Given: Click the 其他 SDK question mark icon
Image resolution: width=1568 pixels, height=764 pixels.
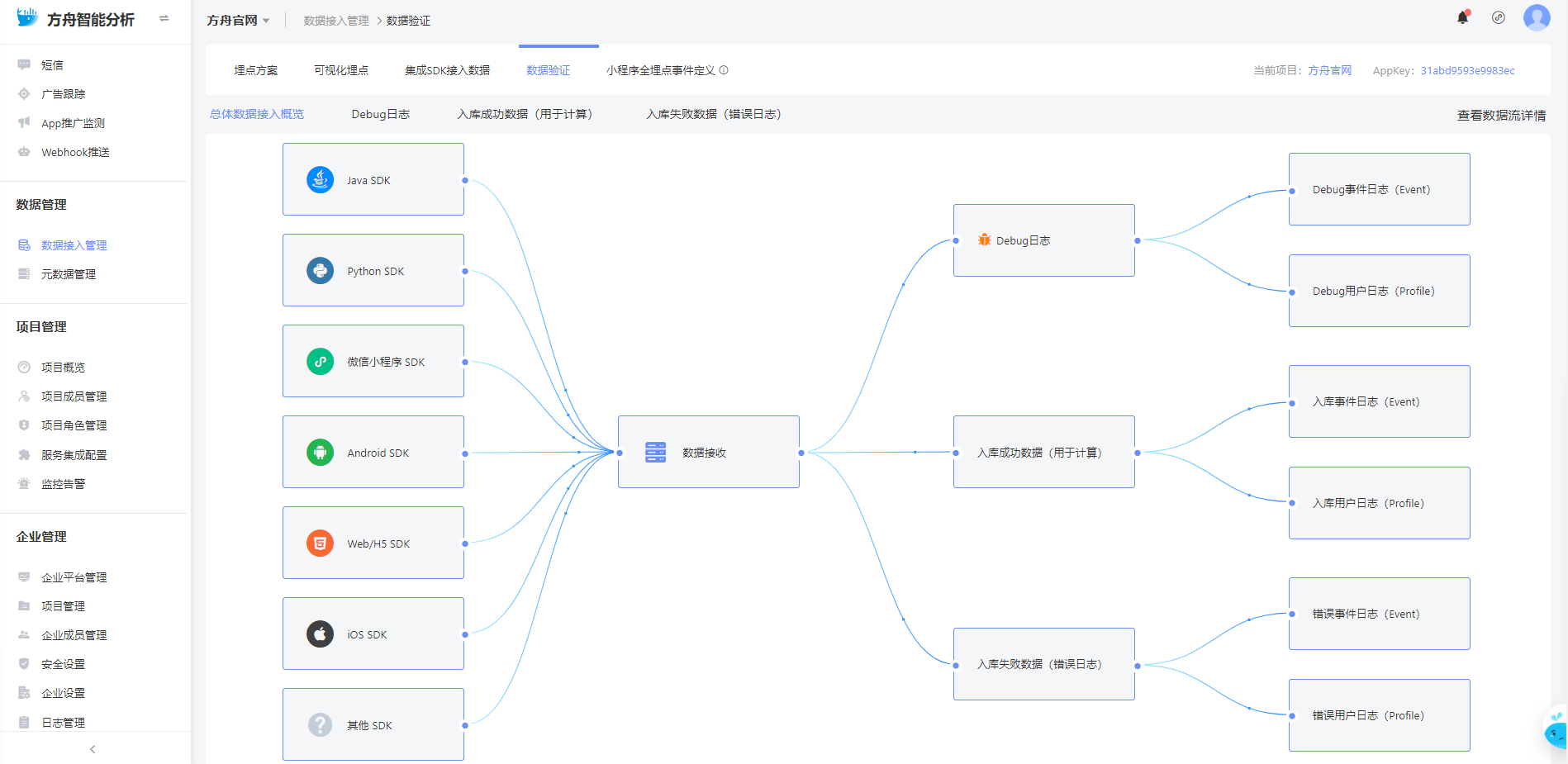Looking at the screenshot, I should coord(320,725).
